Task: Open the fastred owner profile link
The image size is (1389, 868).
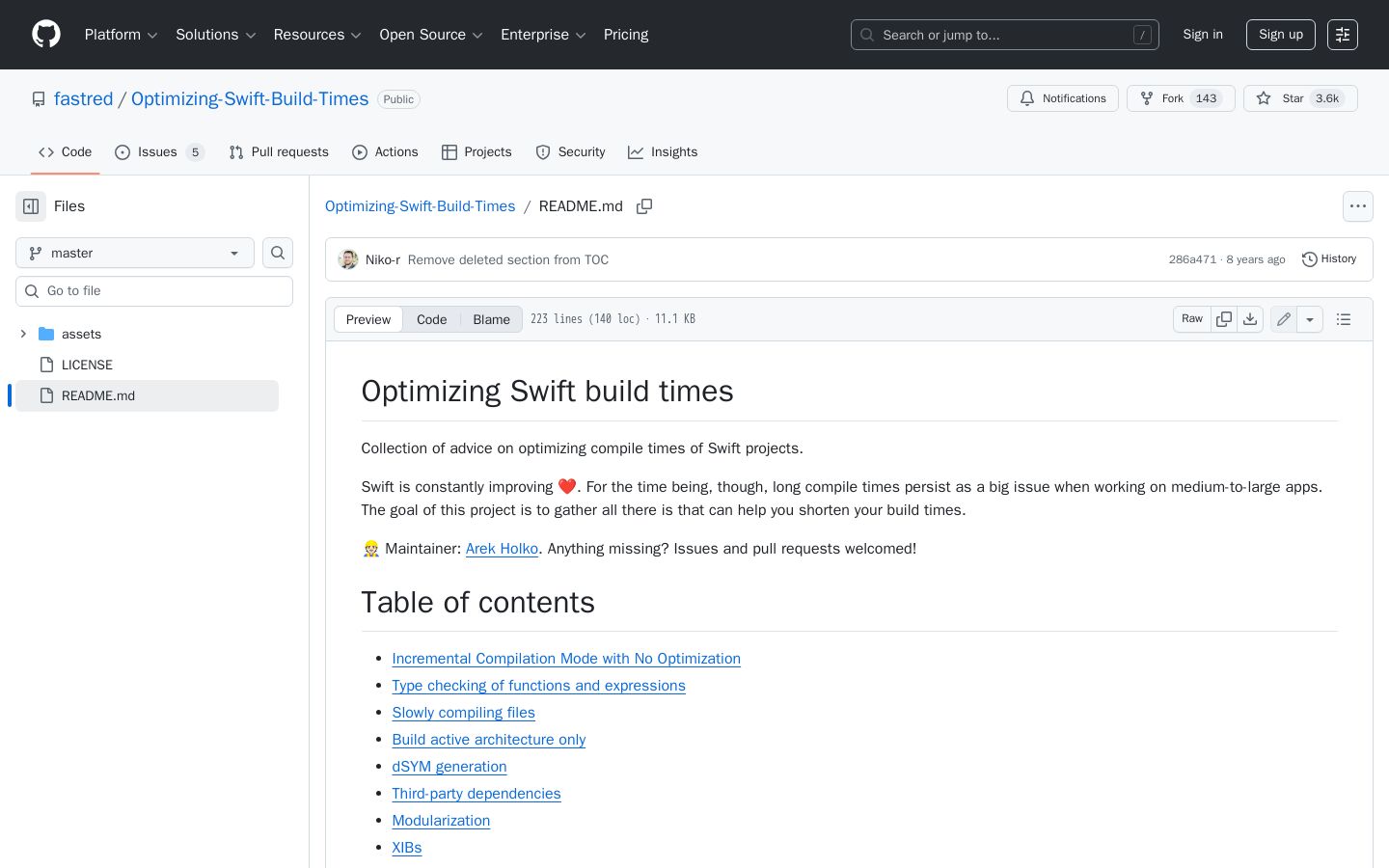Action: click(84, 99)
